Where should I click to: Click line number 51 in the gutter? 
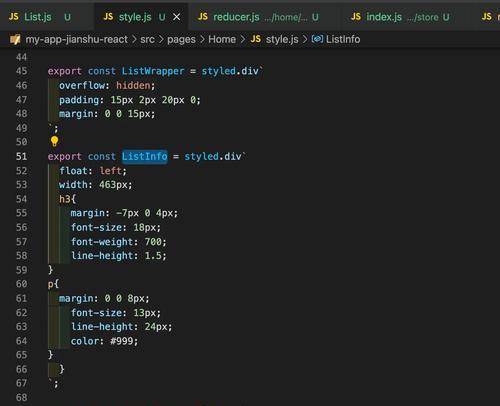pyautogui.click(x=21, y=156)
